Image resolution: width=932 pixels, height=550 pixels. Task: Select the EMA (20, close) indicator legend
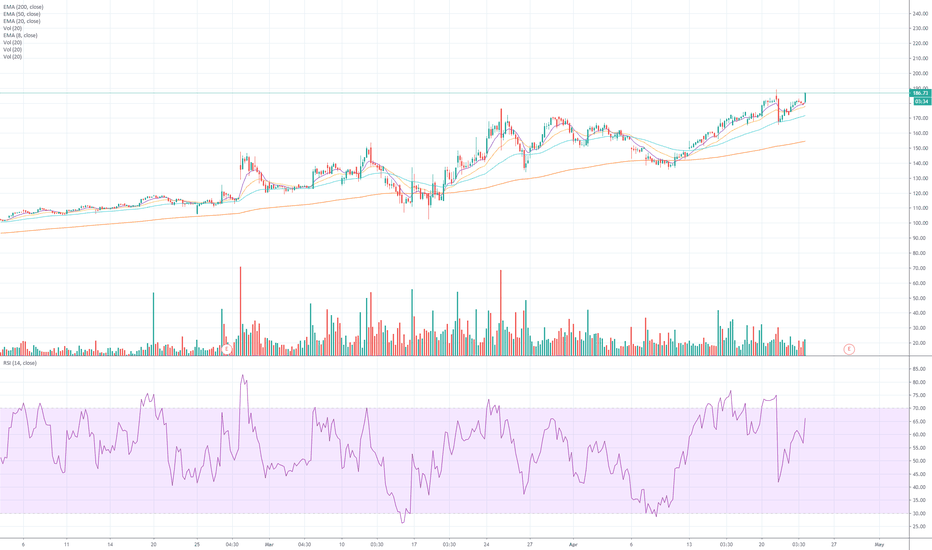21,21
